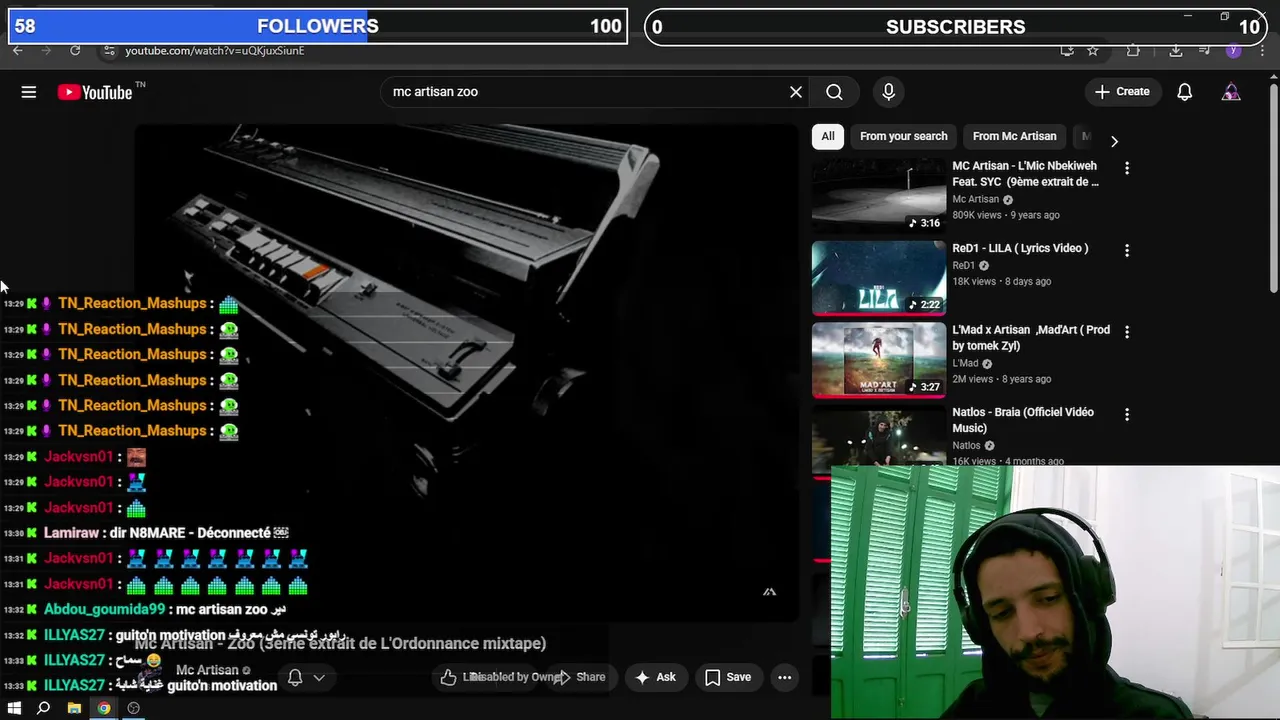
Task: Open more options for Natlos Braia video
Action: [x=1127, y=414]
